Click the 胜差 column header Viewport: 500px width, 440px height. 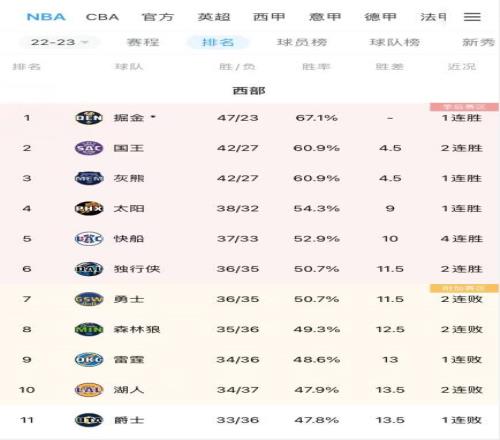click(x=389, y=67)
